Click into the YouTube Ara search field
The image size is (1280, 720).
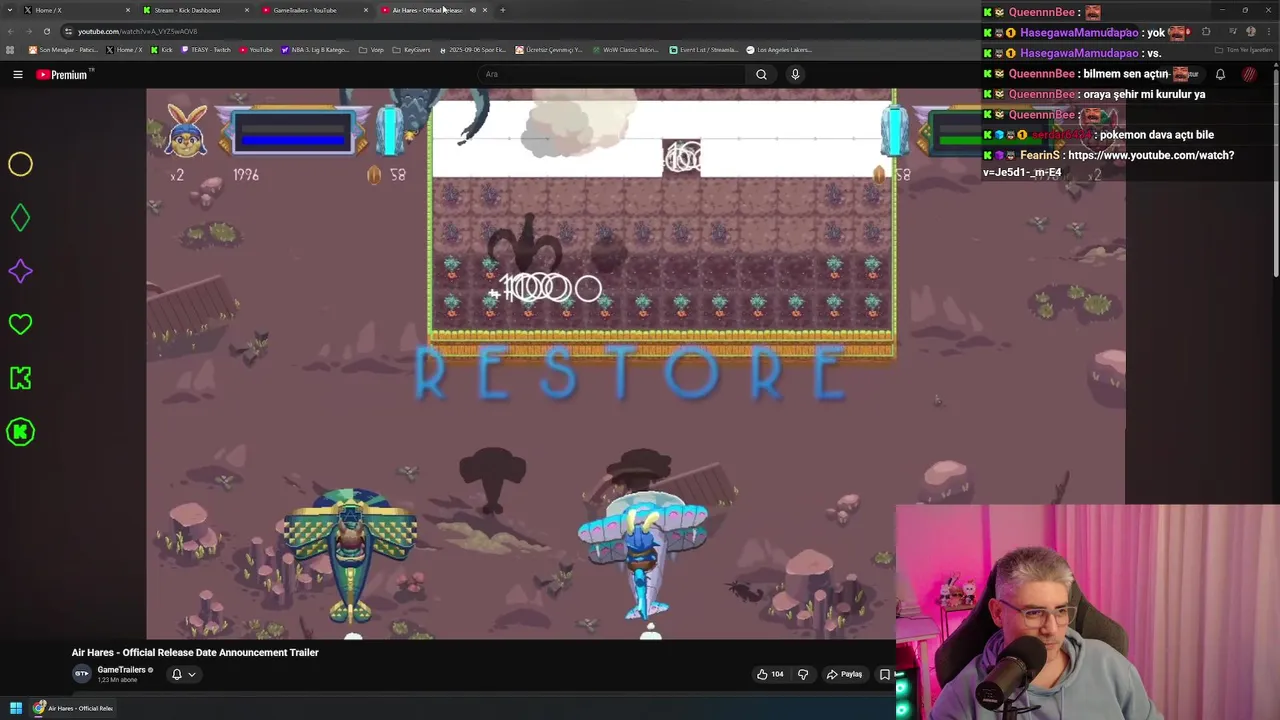[610, 74]
